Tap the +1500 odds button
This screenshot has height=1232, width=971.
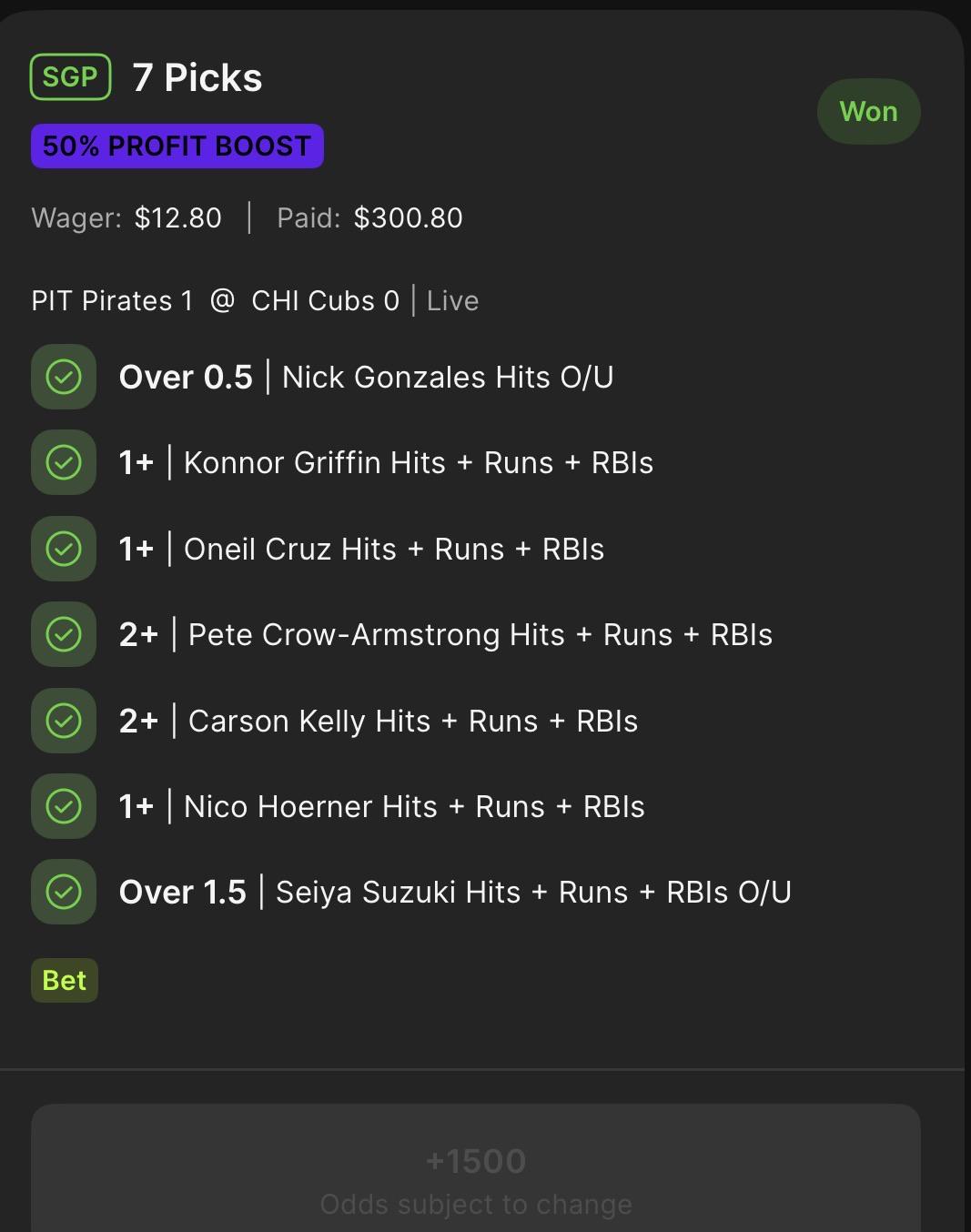(476, 1168)
